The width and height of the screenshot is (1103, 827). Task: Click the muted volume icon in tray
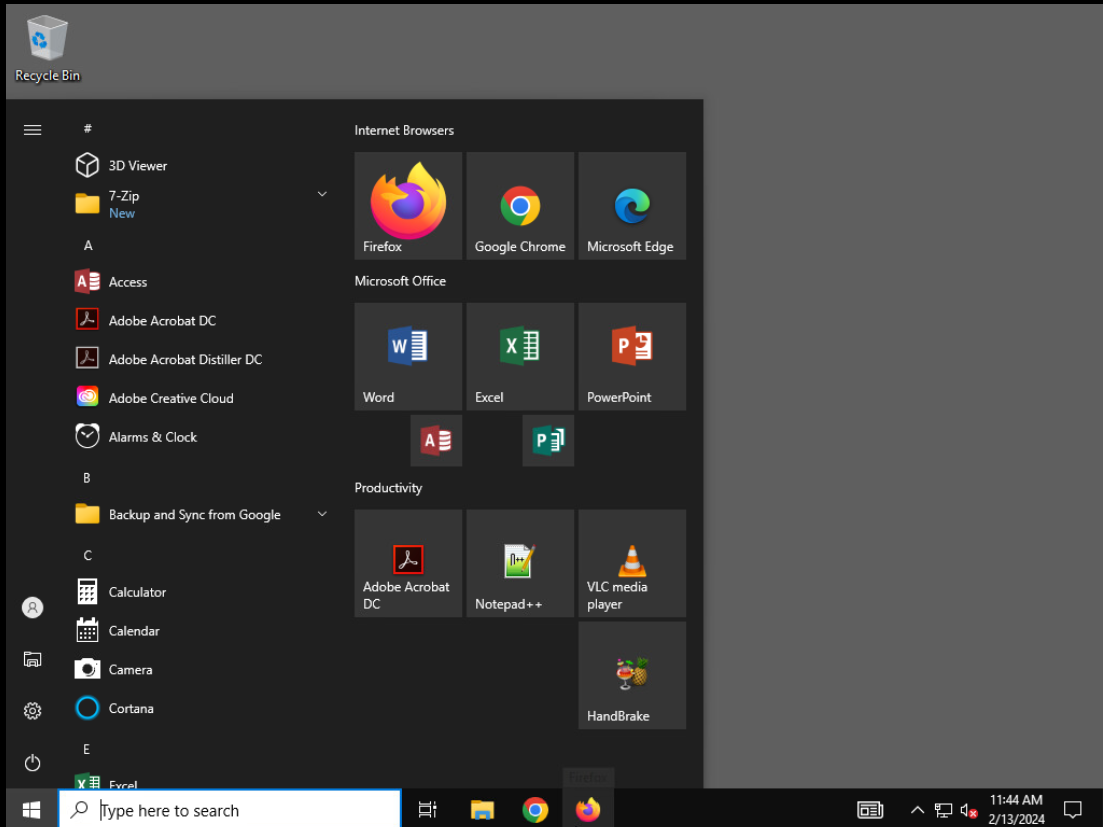(x=969, y=811)
